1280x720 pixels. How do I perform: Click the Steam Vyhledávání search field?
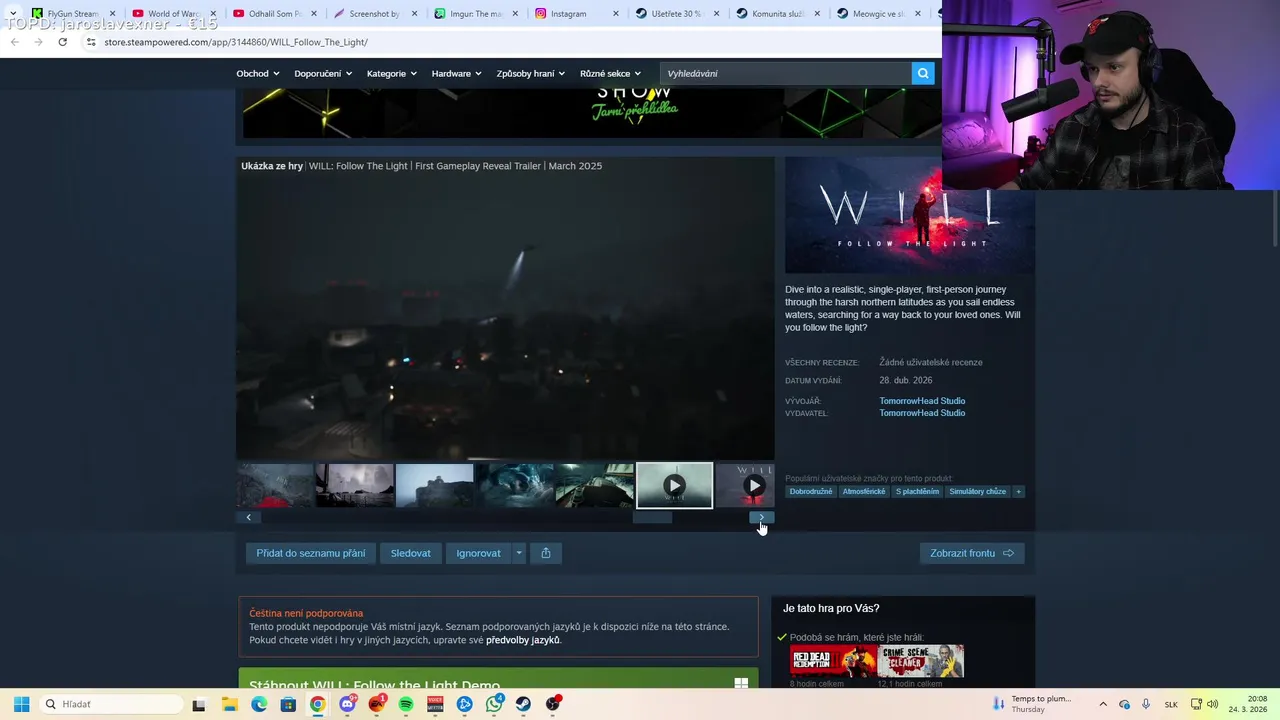pos(785,73)
